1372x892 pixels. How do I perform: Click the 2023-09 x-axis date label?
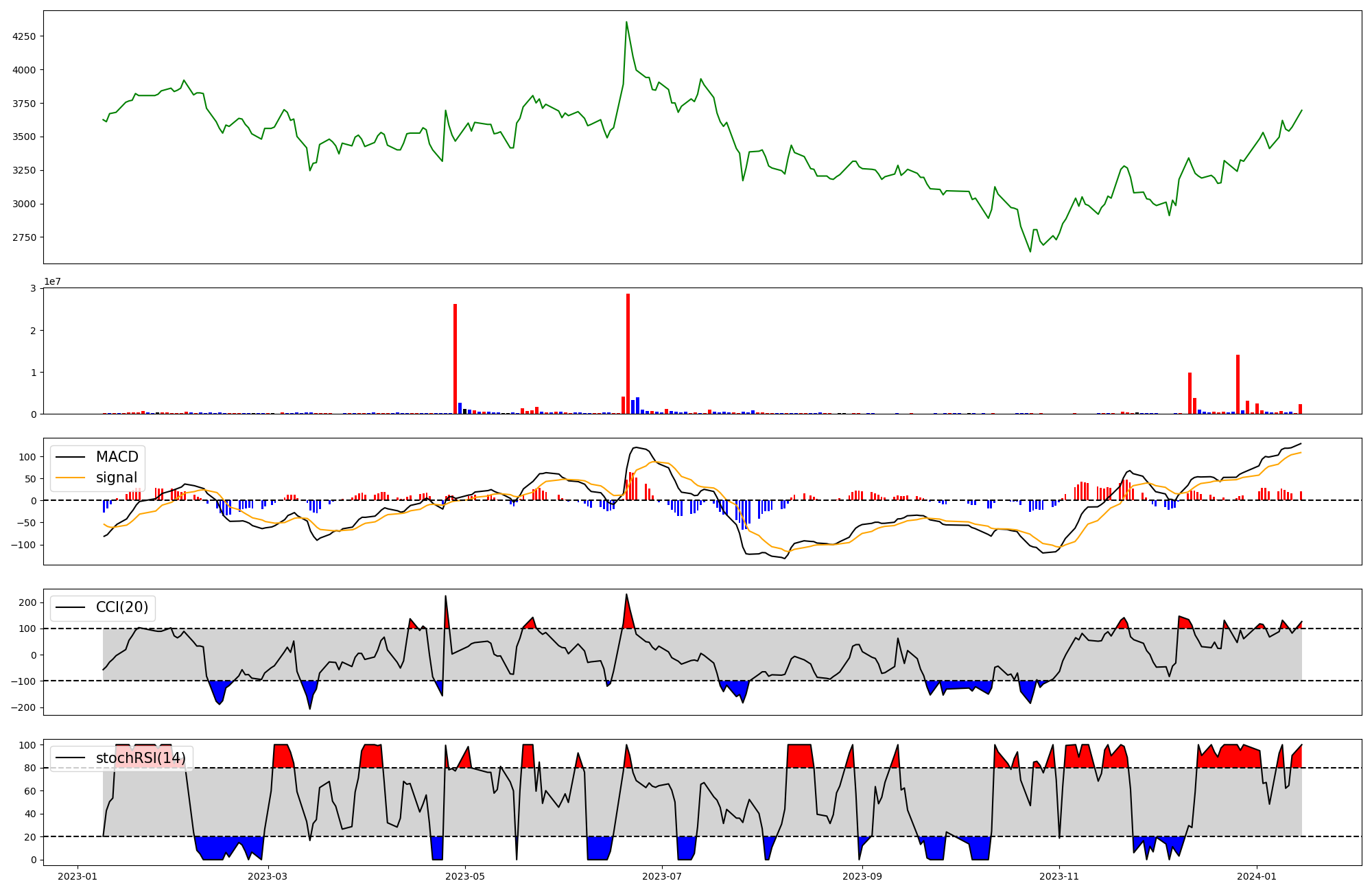(862, 876)
